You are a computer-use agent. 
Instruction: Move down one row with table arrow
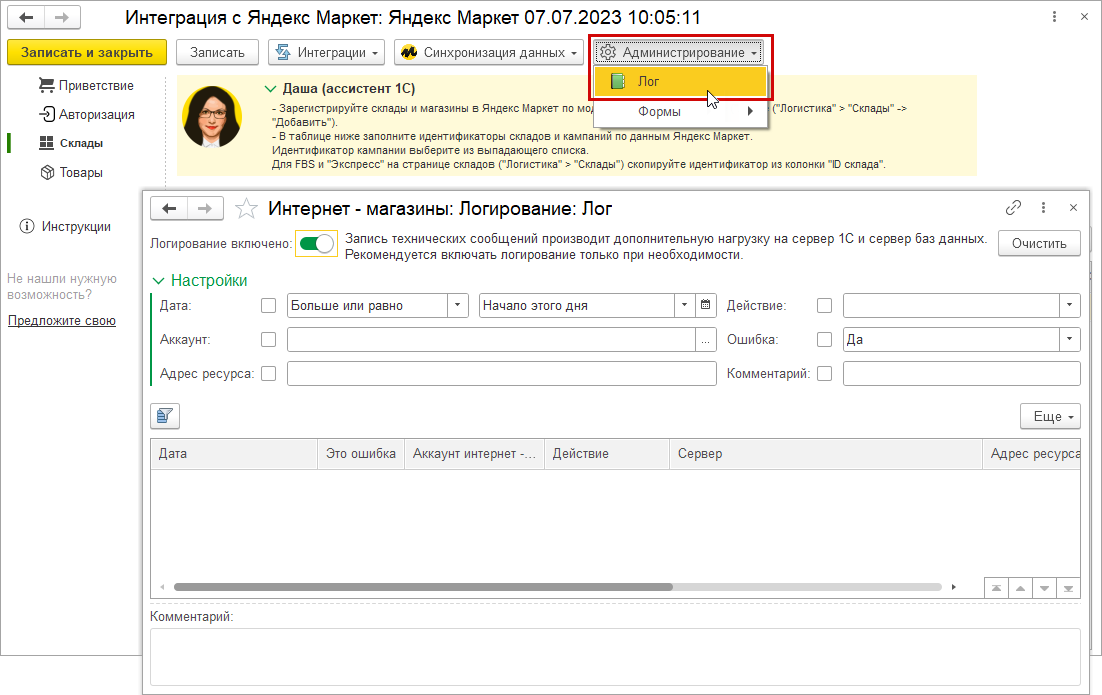coord(1044,588)
